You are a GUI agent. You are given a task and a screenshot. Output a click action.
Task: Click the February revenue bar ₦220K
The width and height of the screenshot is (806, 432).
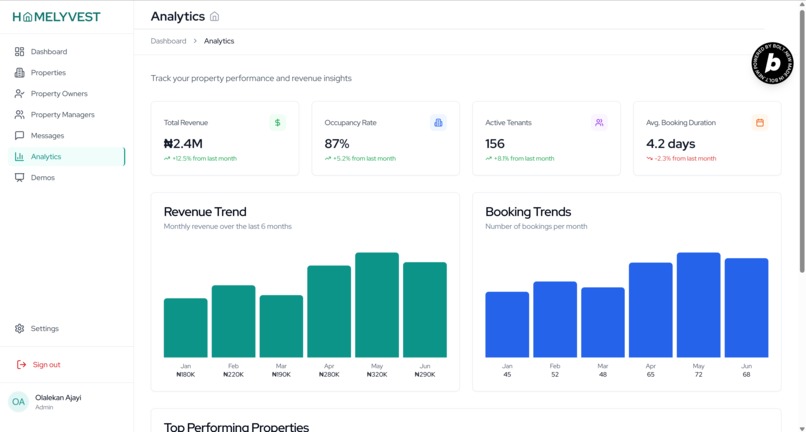(233, 321)
